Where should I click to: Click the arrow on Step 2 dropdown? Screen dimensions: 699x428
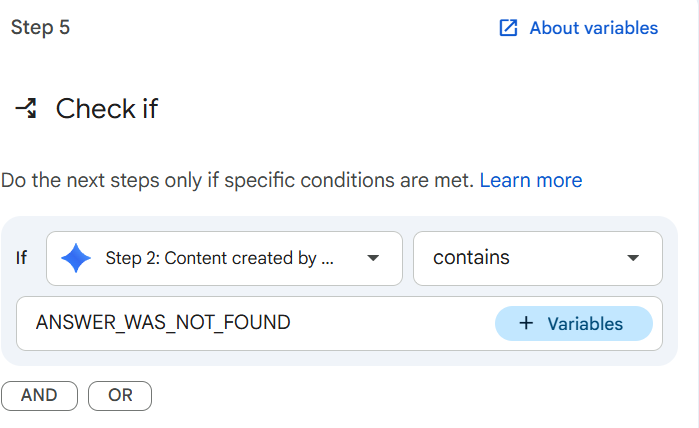point(373,258)
